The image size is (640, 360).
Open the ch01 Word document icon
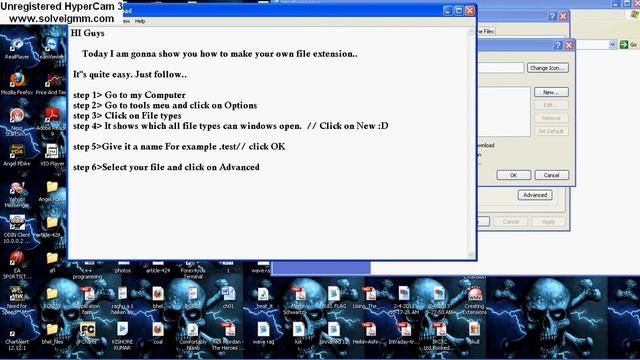[x=228, y=294]
